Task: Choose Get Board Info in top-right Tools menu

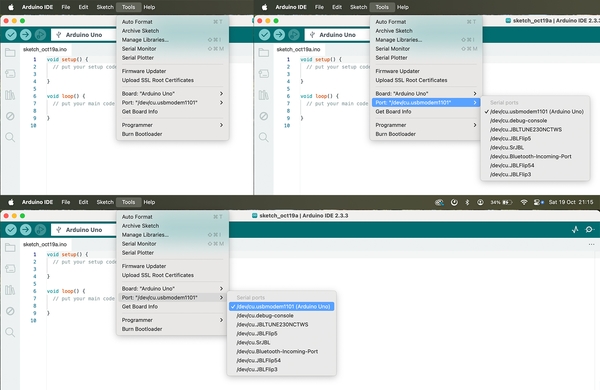Action: [x=426, y=112]
